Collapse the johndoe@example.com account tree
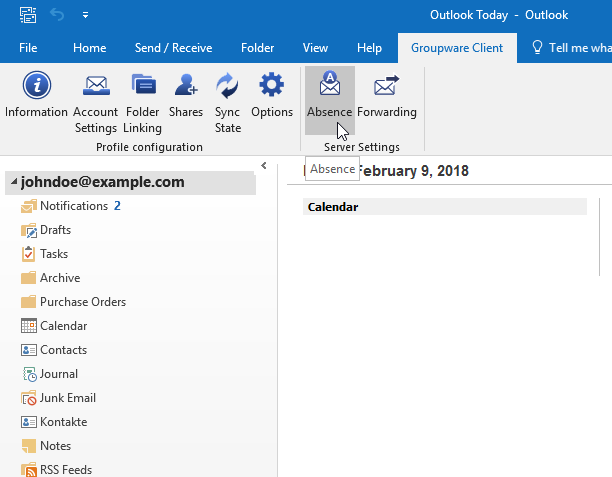This screenshot has width=612, height=477. coord(14,182)
